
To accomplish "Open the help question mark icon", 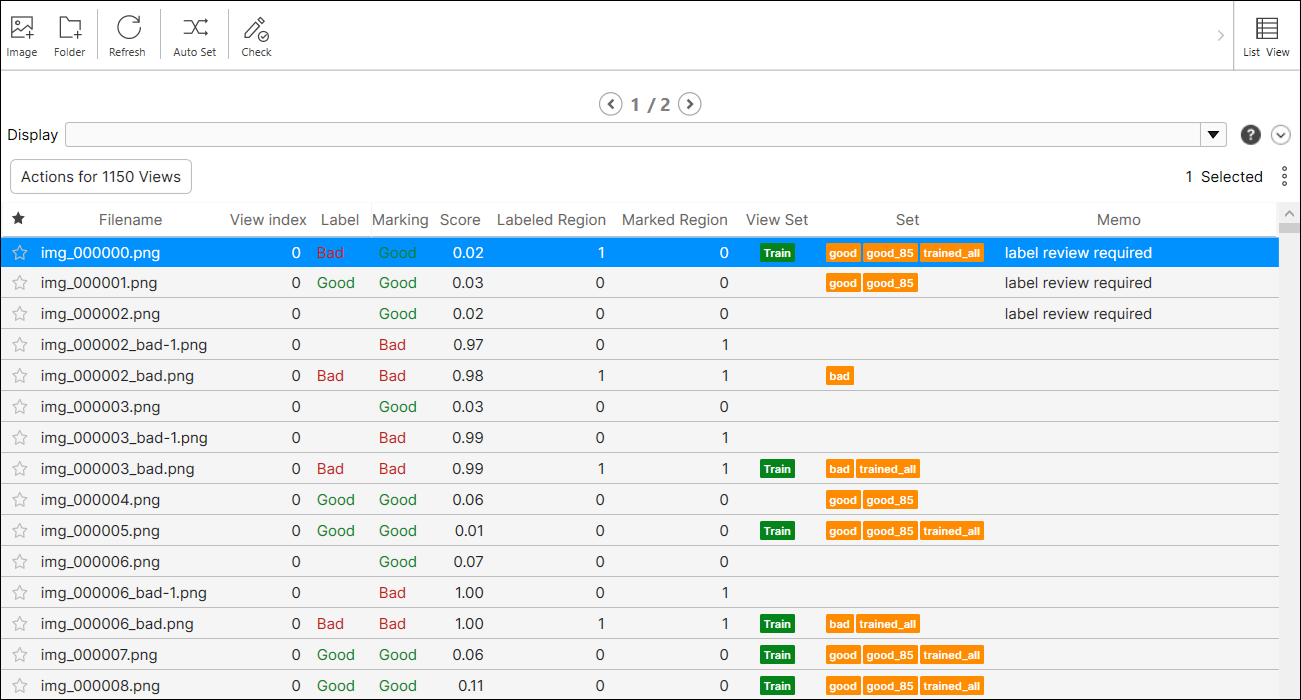I will coord(1250,135).
